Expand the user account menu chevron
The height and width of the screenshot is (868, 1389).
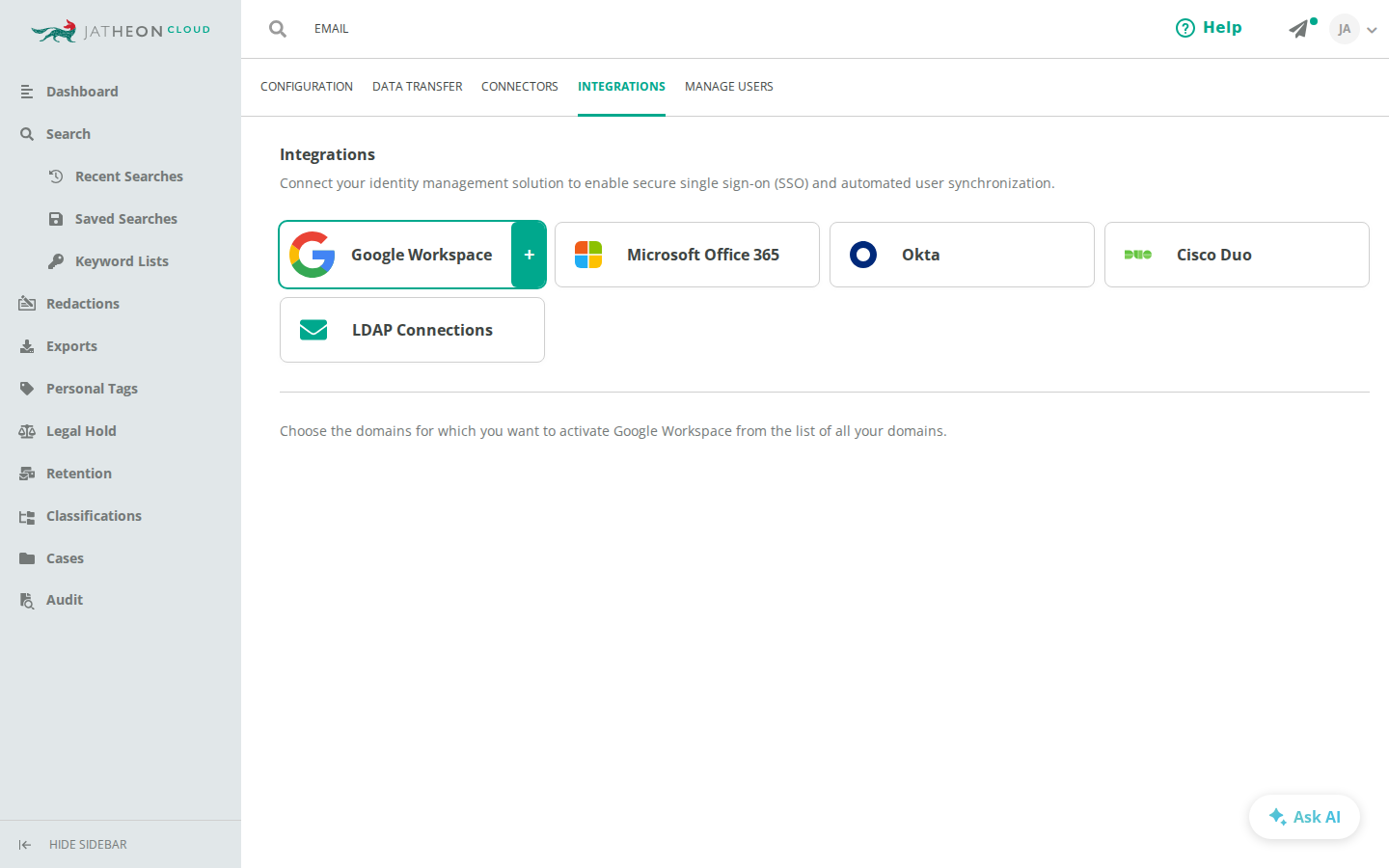(1372, 30)
